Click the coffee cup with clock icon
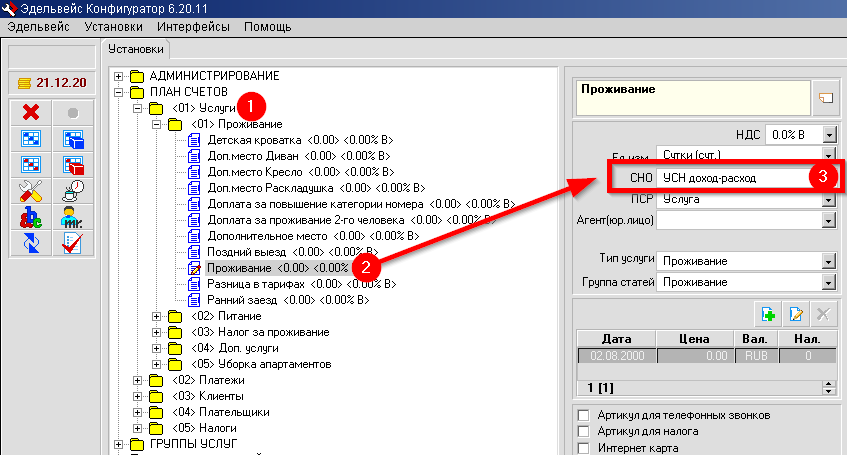The image size is (847, 455). [72, 190]
